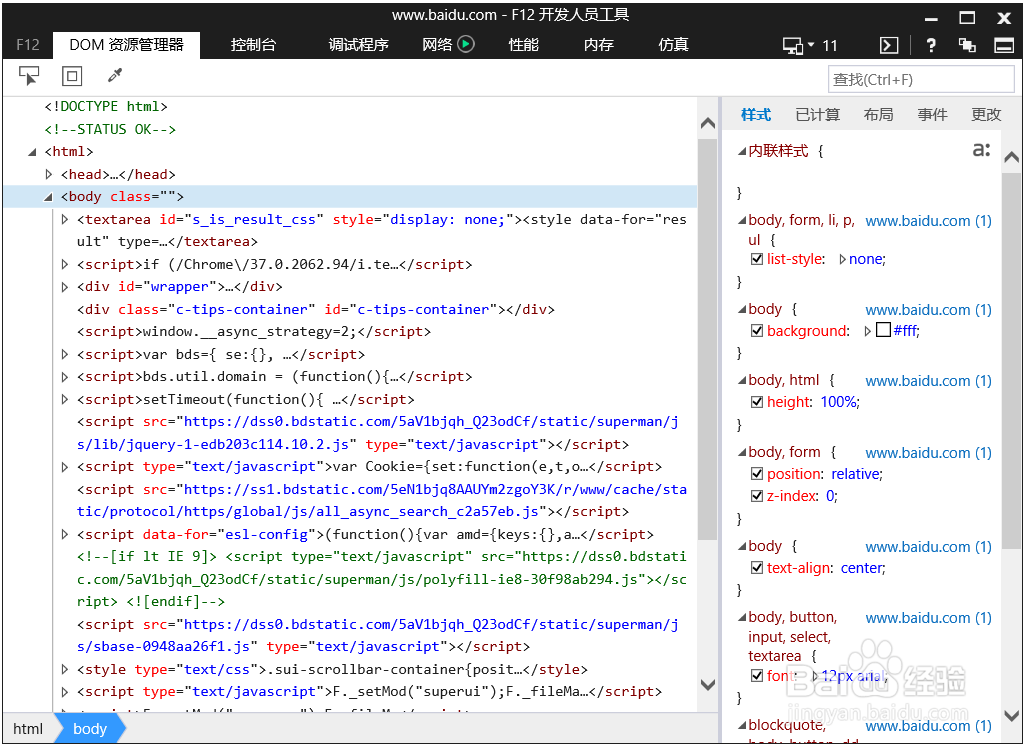Open the 仿真 tab

click(674, 45)
